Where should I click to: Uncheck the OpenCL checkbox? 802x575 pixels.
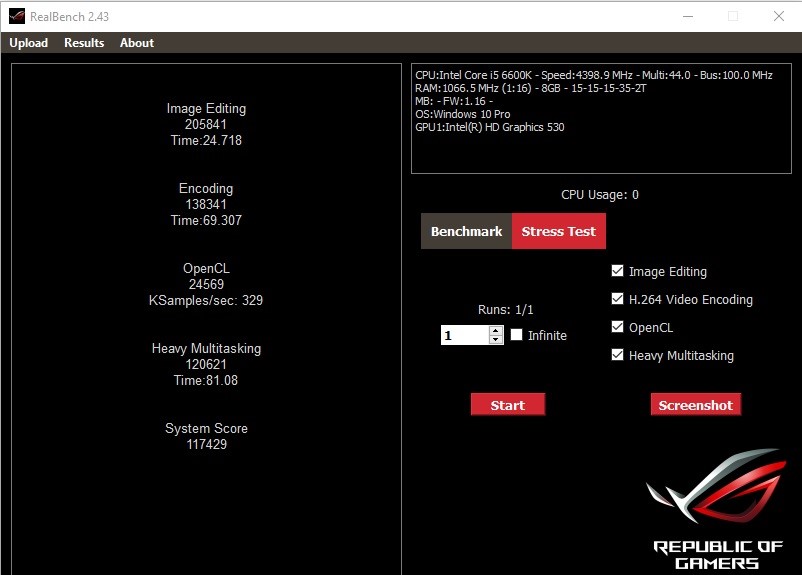click(617, 327)
